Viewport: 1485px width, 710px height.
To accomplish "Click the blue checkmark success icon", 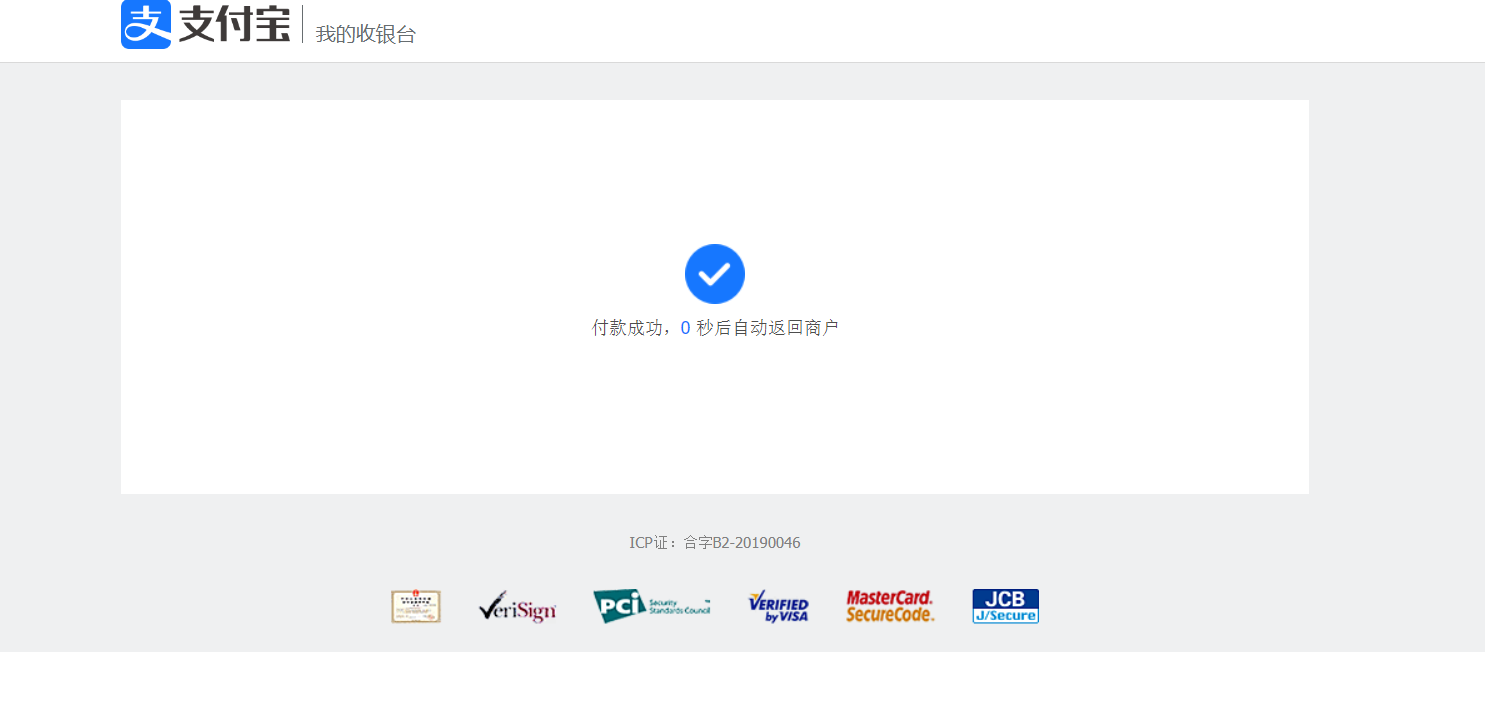I will click(x=715, y=274).
